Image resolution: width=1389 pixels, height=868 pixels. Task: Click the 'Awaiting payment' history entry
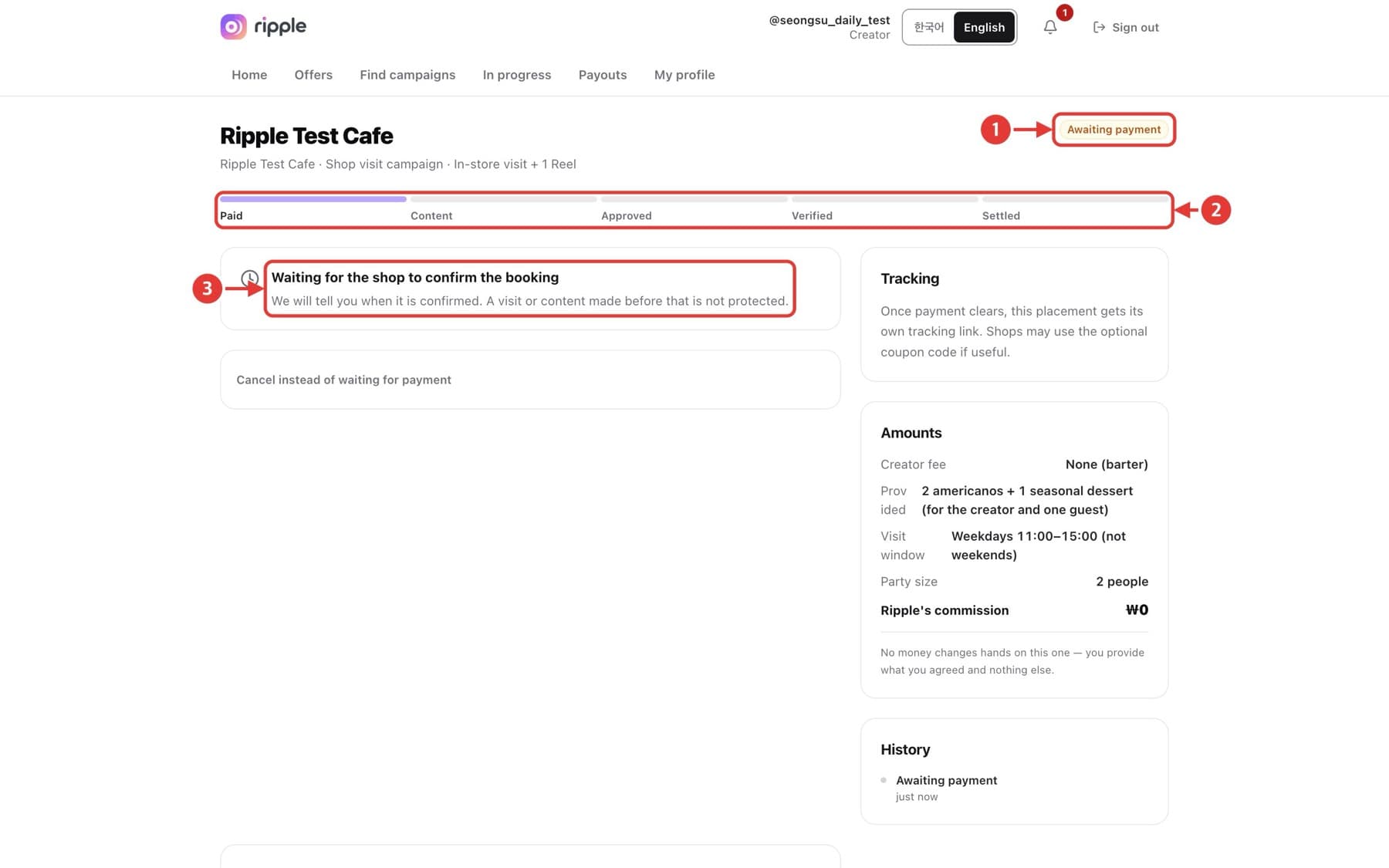point(946,780)
